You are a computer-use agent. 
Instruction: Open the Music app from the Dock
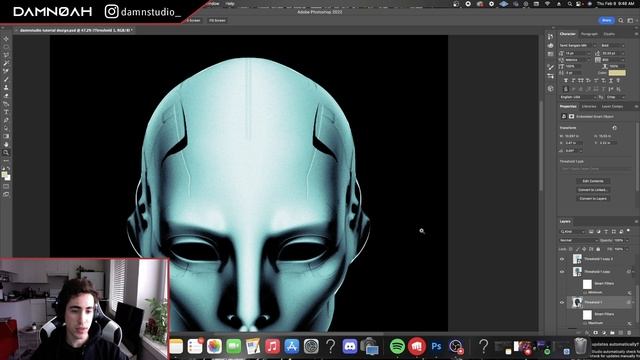point(272,347)
